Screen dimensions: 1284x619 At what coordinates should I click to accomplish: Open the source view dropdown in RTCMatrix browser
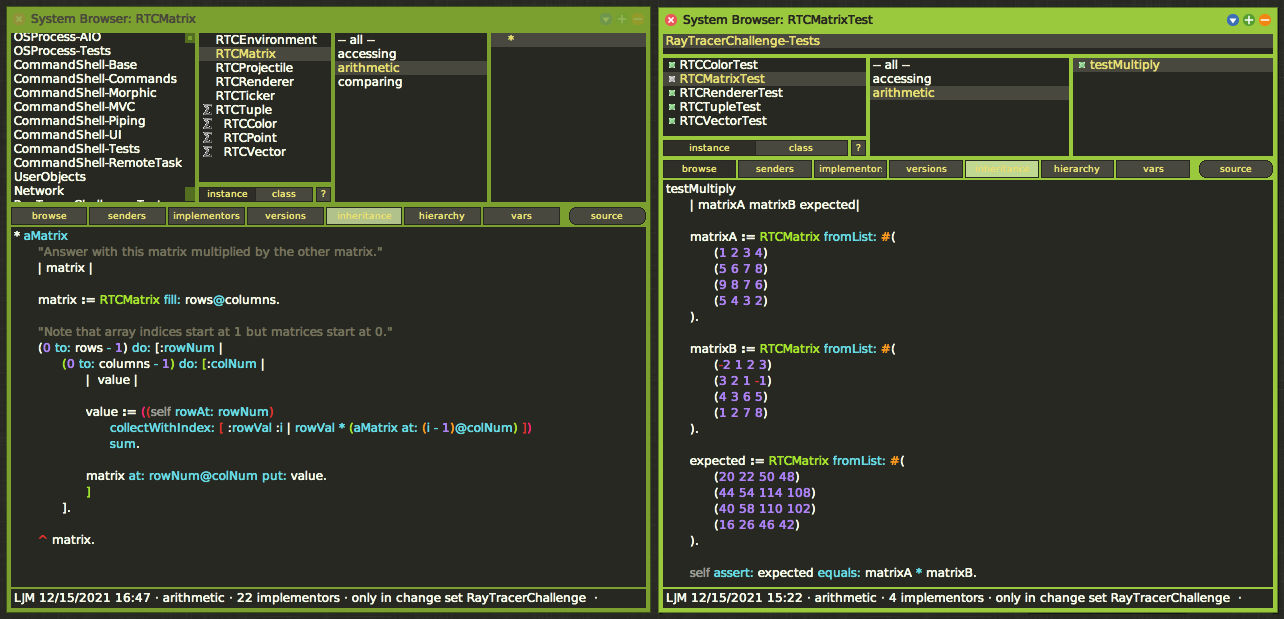pyautogui.click(x=606, y=216)
